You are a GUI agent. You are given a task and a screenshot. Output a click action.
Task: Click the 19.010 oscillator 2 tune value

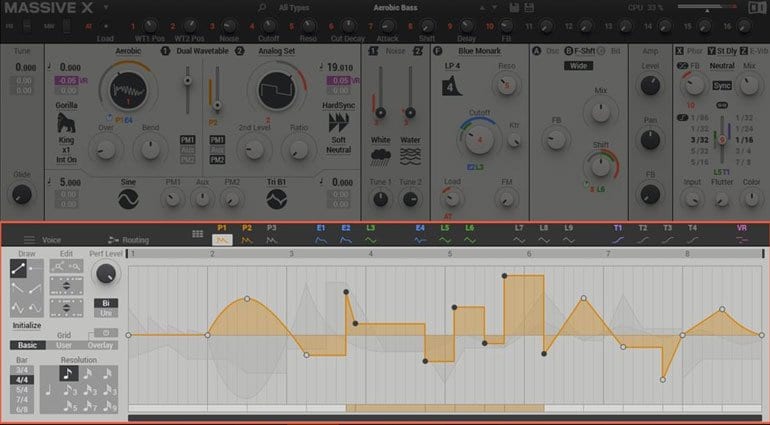(339, 67)
